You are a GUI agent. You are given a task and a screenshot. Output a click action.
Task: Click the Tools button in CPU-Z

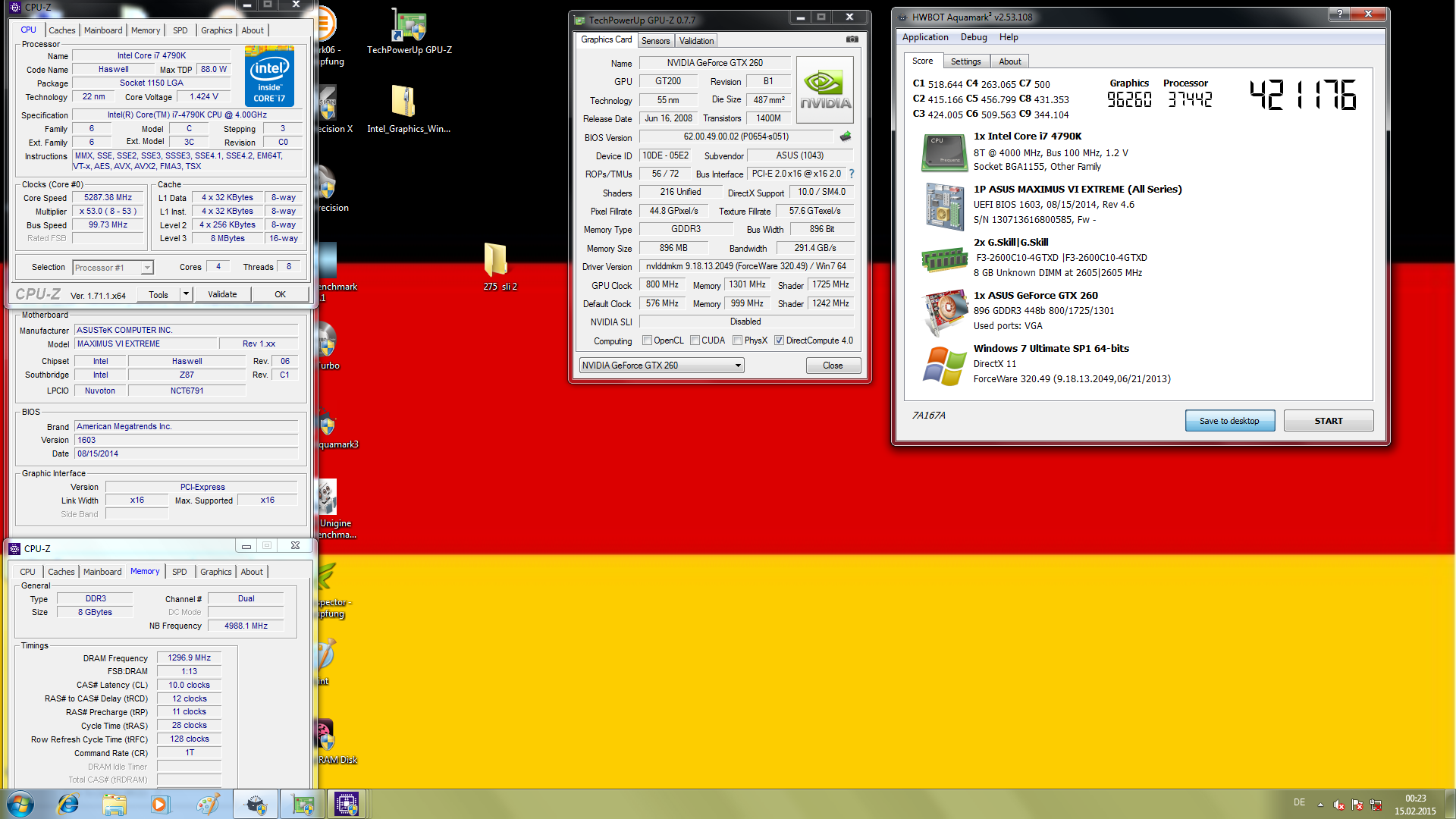pyautogui.click(x=158, y=294)
